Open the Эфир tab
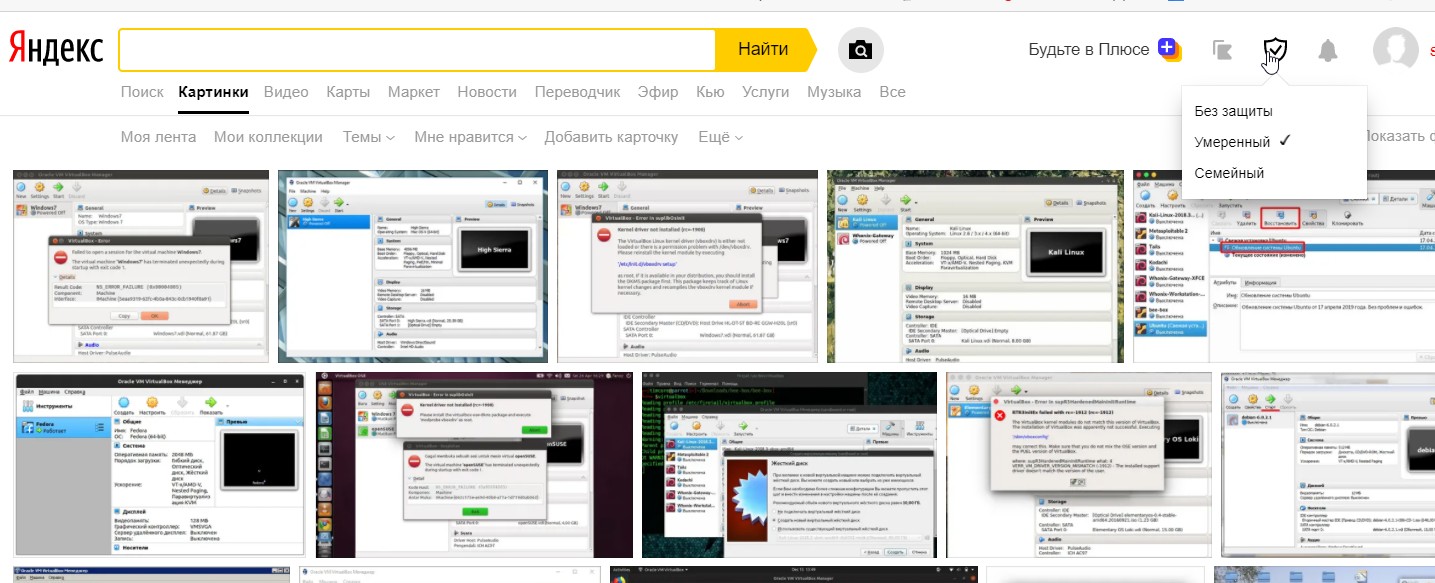Screen dimensions: 1435x583 [657, 92]
